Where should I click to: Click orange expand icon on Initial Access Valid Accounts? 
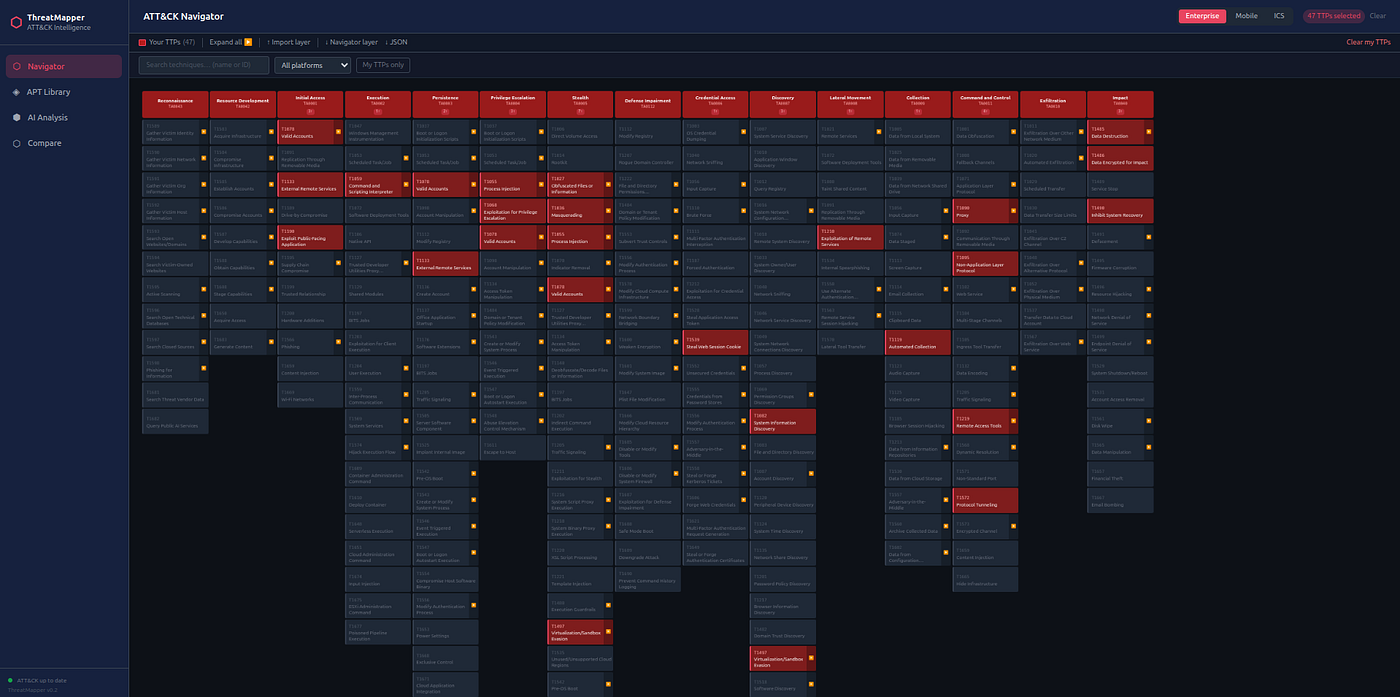pos(339,131)
